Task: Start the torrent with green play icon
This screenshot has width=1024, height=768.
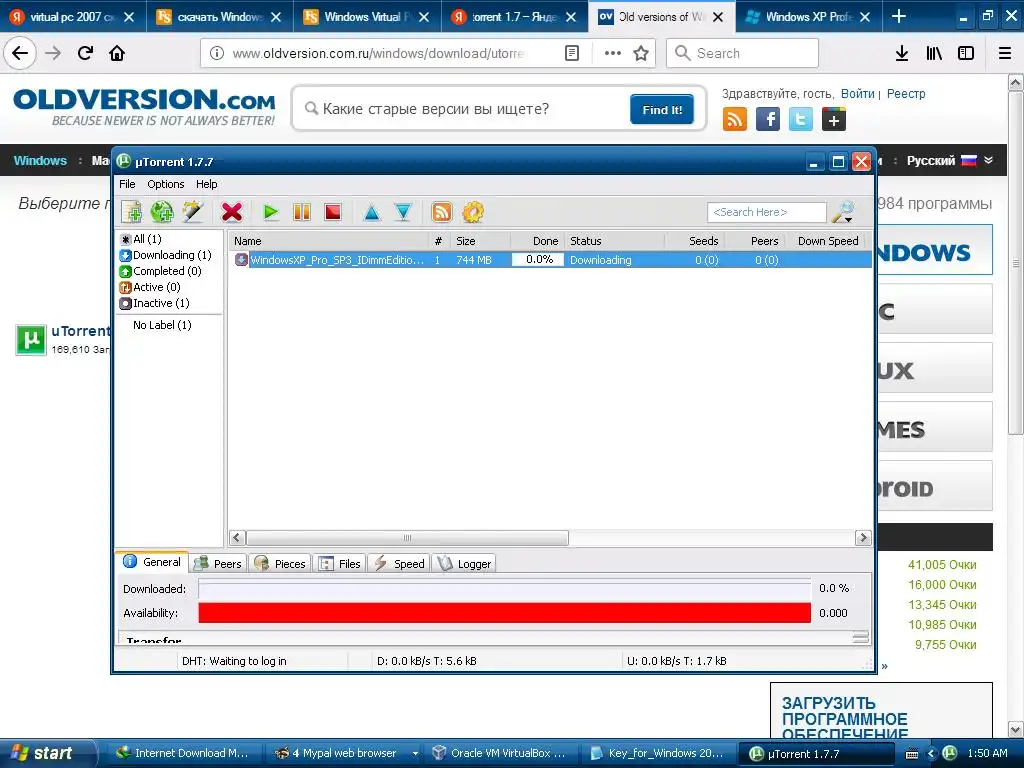Action: (x=270, y=212)
